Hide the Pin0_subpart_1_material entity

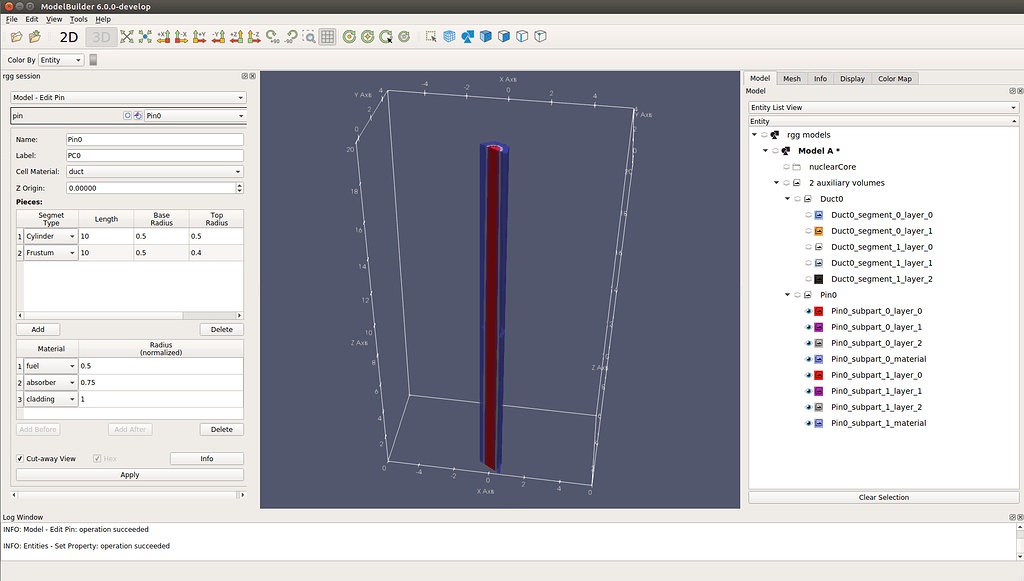(x=808, y=423)
